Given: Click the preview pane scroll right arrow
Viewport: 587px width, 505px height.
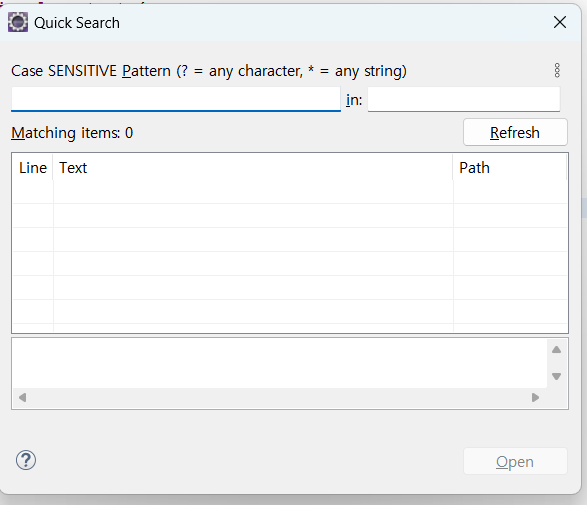Looking at the screenshot, I should click(535, 398).
